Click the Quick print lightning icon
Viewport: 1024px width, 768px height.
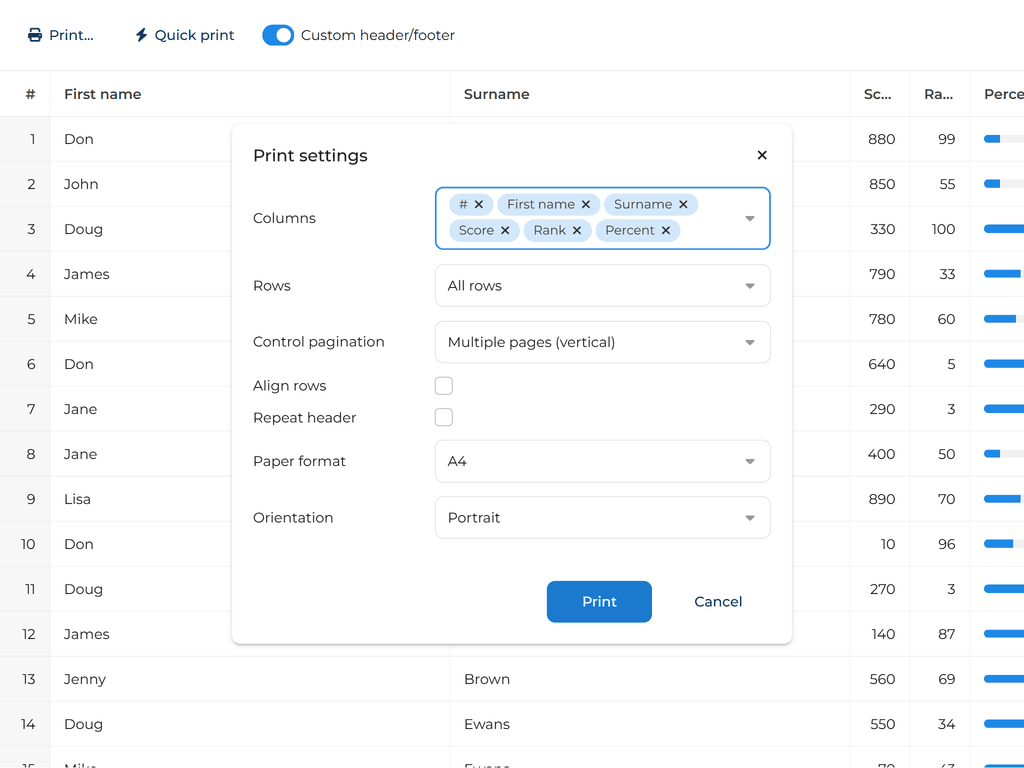coord(141,35)
